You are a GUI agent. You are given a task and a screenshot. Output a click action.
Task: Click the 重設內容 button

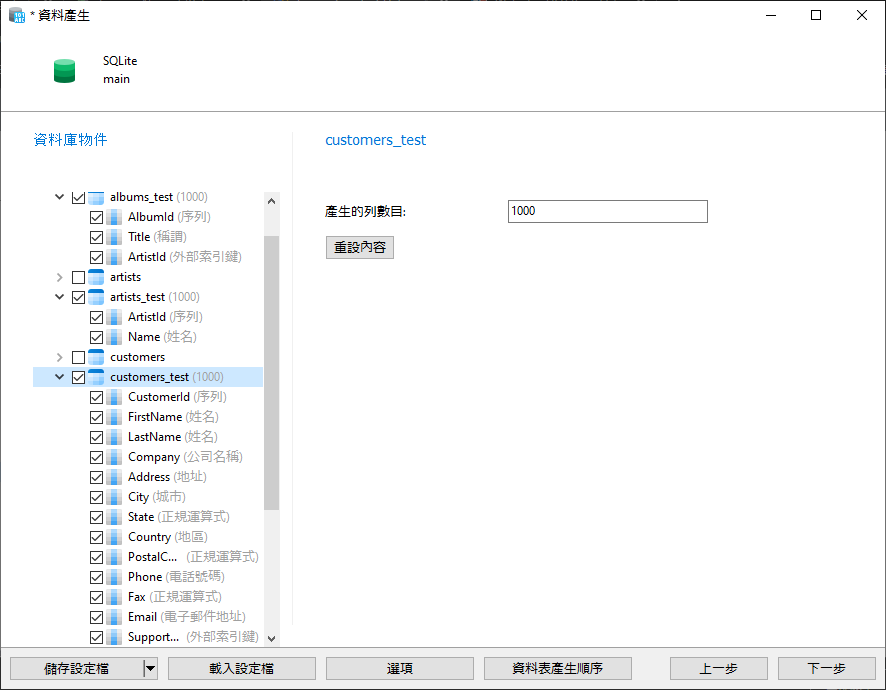point(359,247)
